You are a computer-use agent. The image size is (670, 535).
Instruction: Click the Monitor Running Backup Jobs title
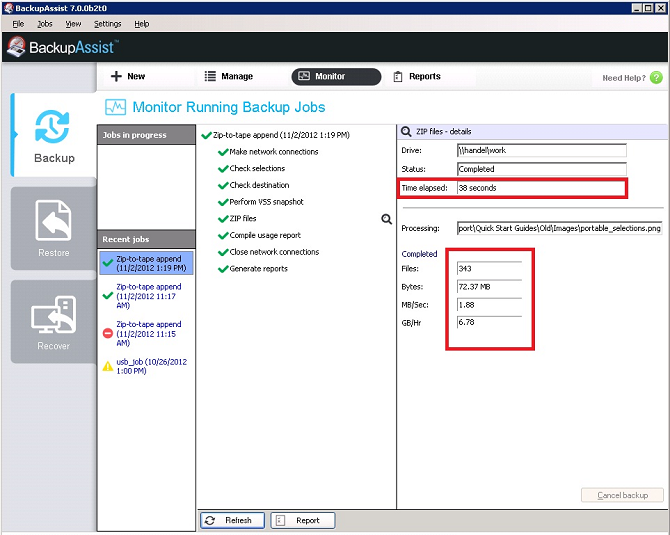(x=229, y=107)
